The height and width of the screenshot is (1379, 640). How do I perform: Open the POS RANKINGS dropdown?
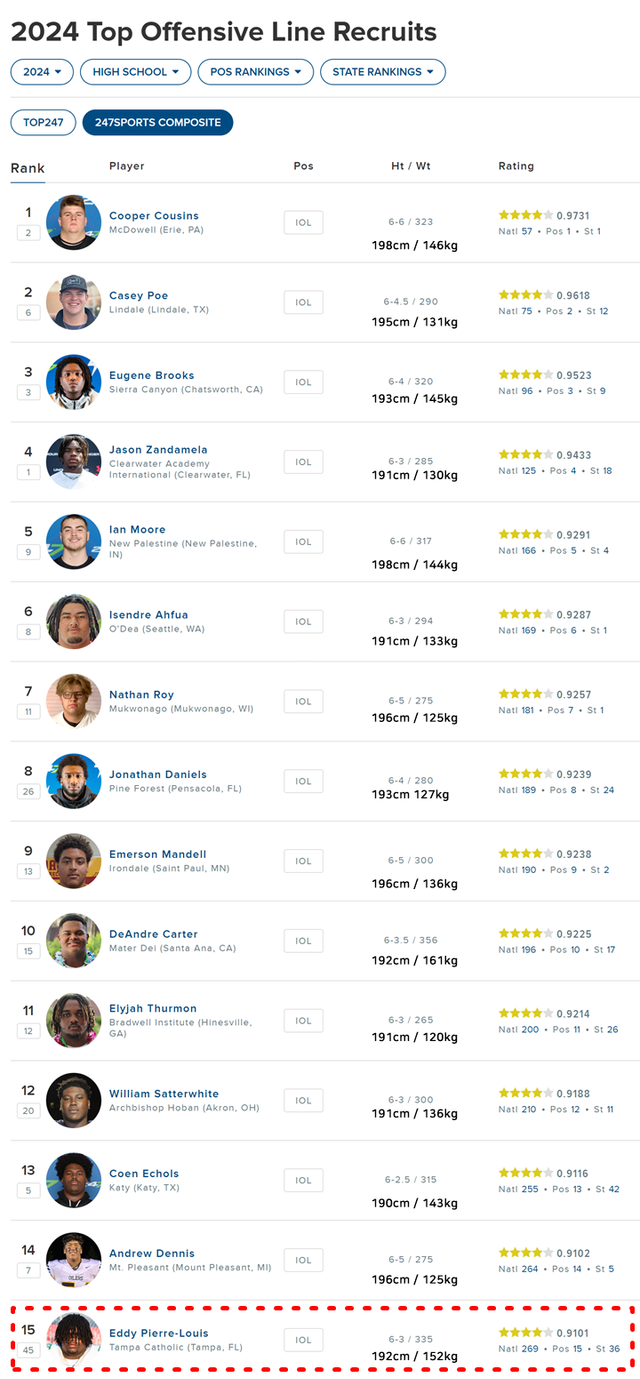(x=255, y=72)
